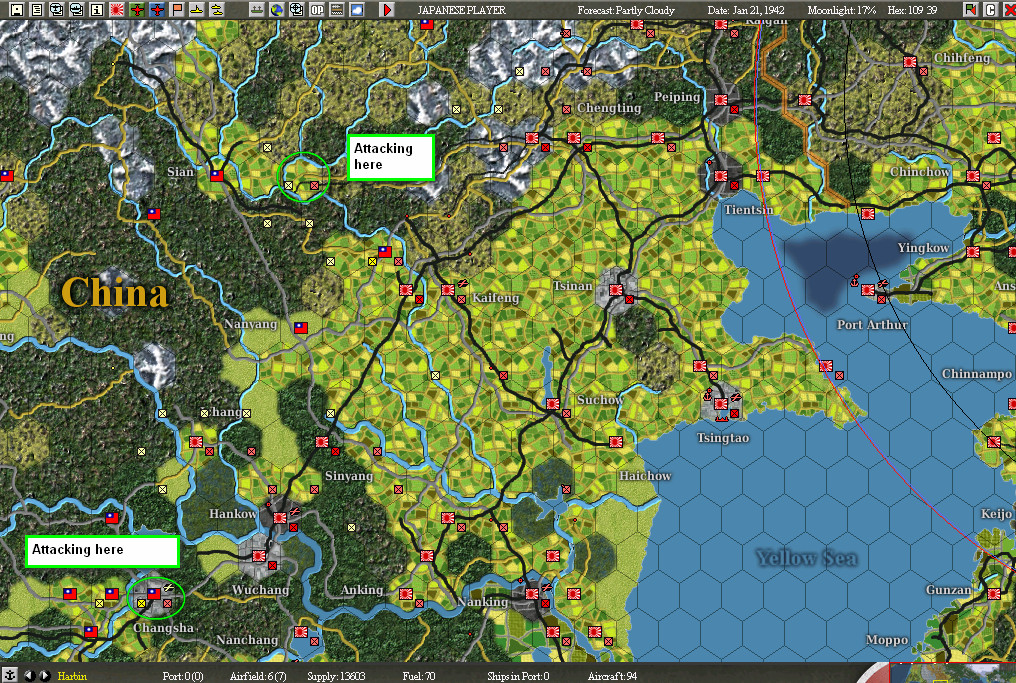Click the save game disk icon

point(17,9)
